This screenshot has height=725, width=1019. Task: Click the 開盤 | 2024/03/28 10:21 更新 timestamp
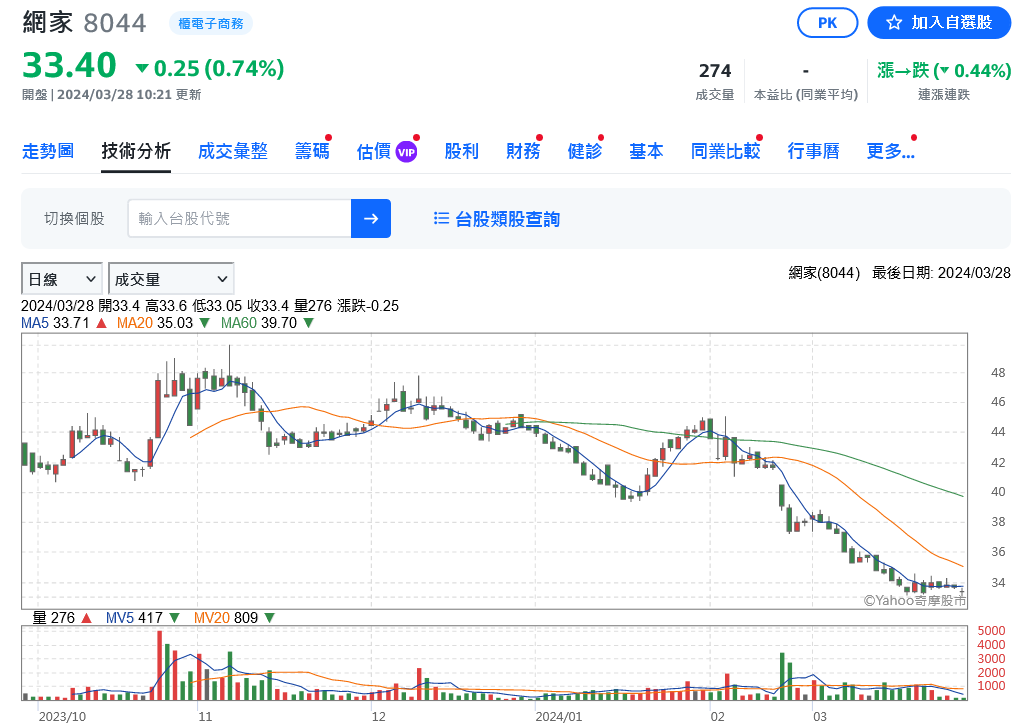[x=112, y=94]
